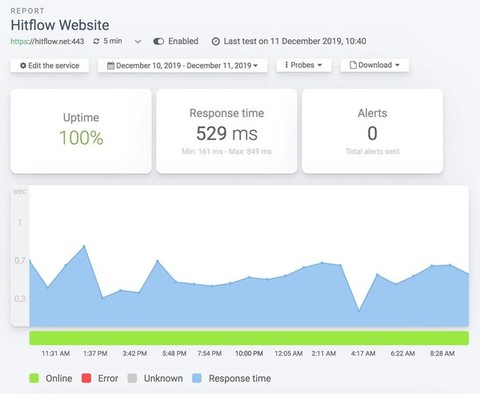
Task: Open the Probes dropdown menu
Action: click(304, 65)
